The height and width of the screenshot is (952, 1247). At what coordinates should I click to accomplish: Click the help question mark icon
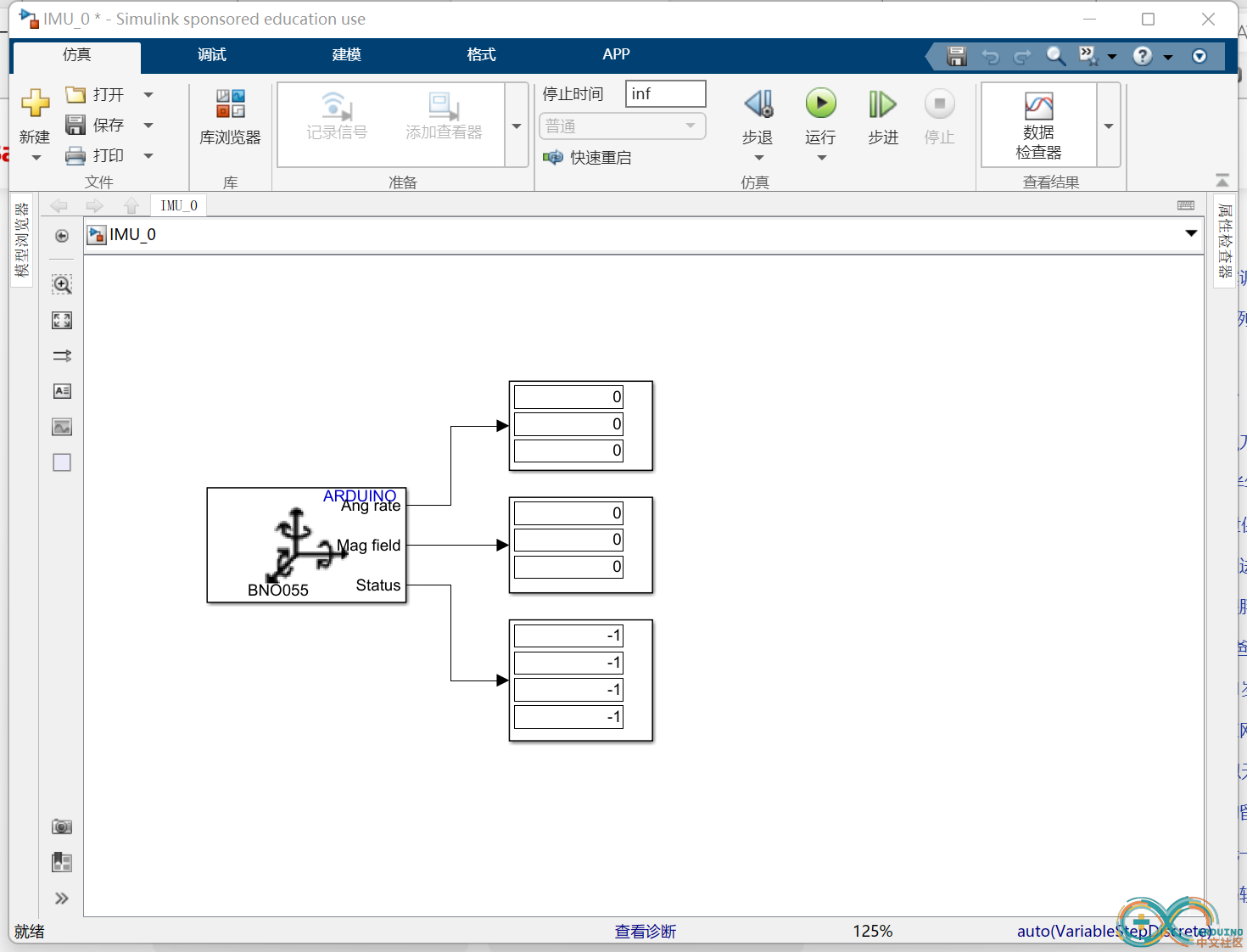point(1143,56)
